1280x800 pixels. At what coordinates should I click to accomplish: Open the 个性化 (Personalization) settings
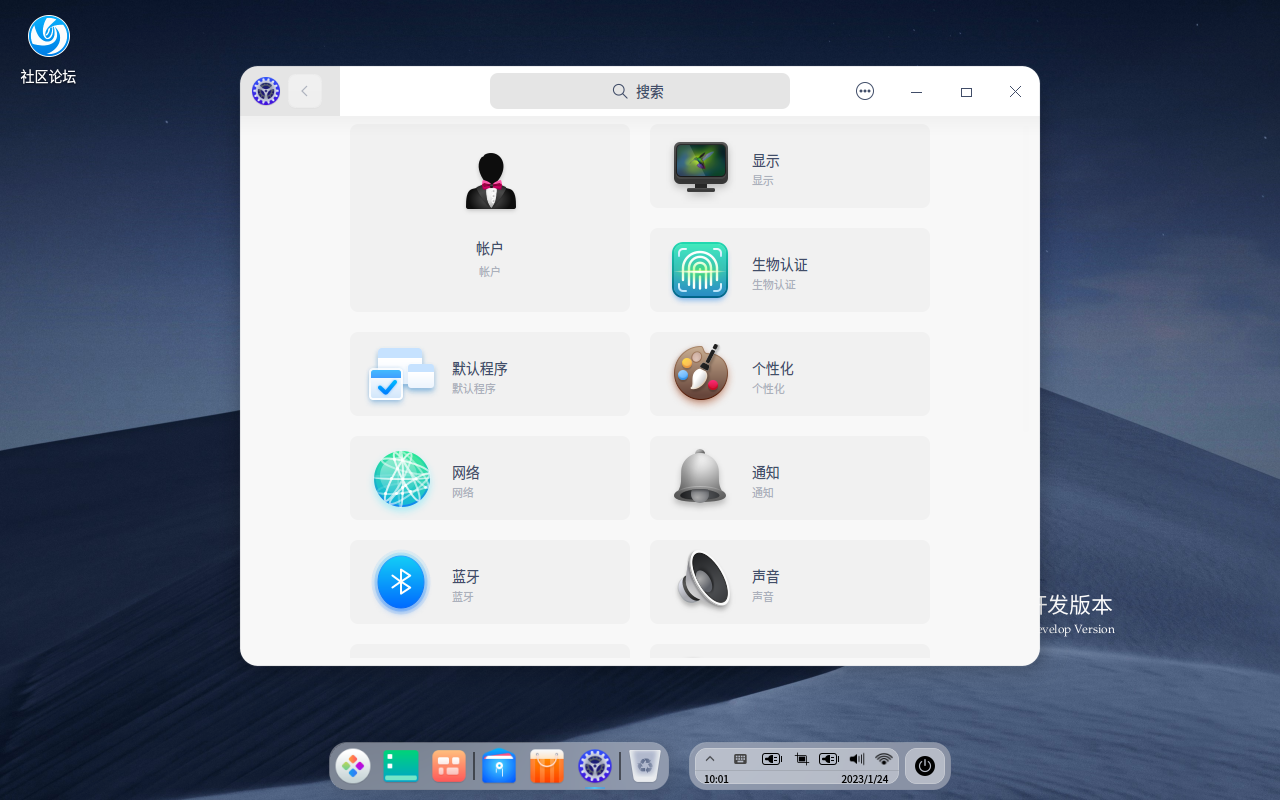pyautogui.click(x=789, y=374)
